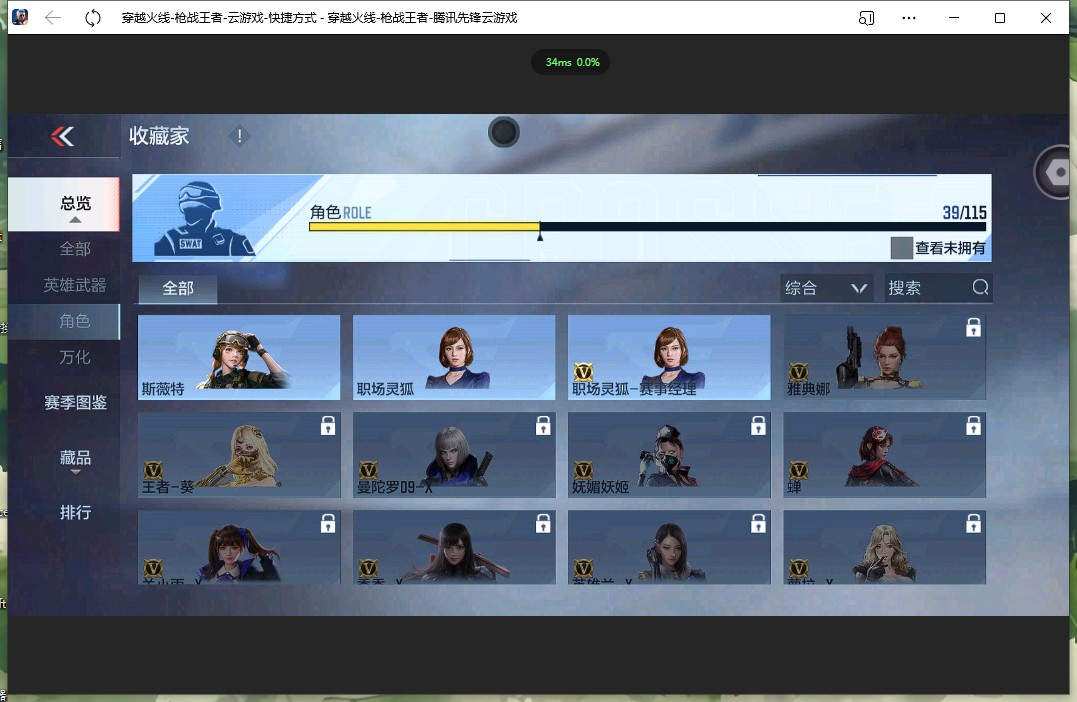Click the lock icon on the twin-tail girl card
The width and height of the screenshot is (1077, 702).
click(328, 524)
